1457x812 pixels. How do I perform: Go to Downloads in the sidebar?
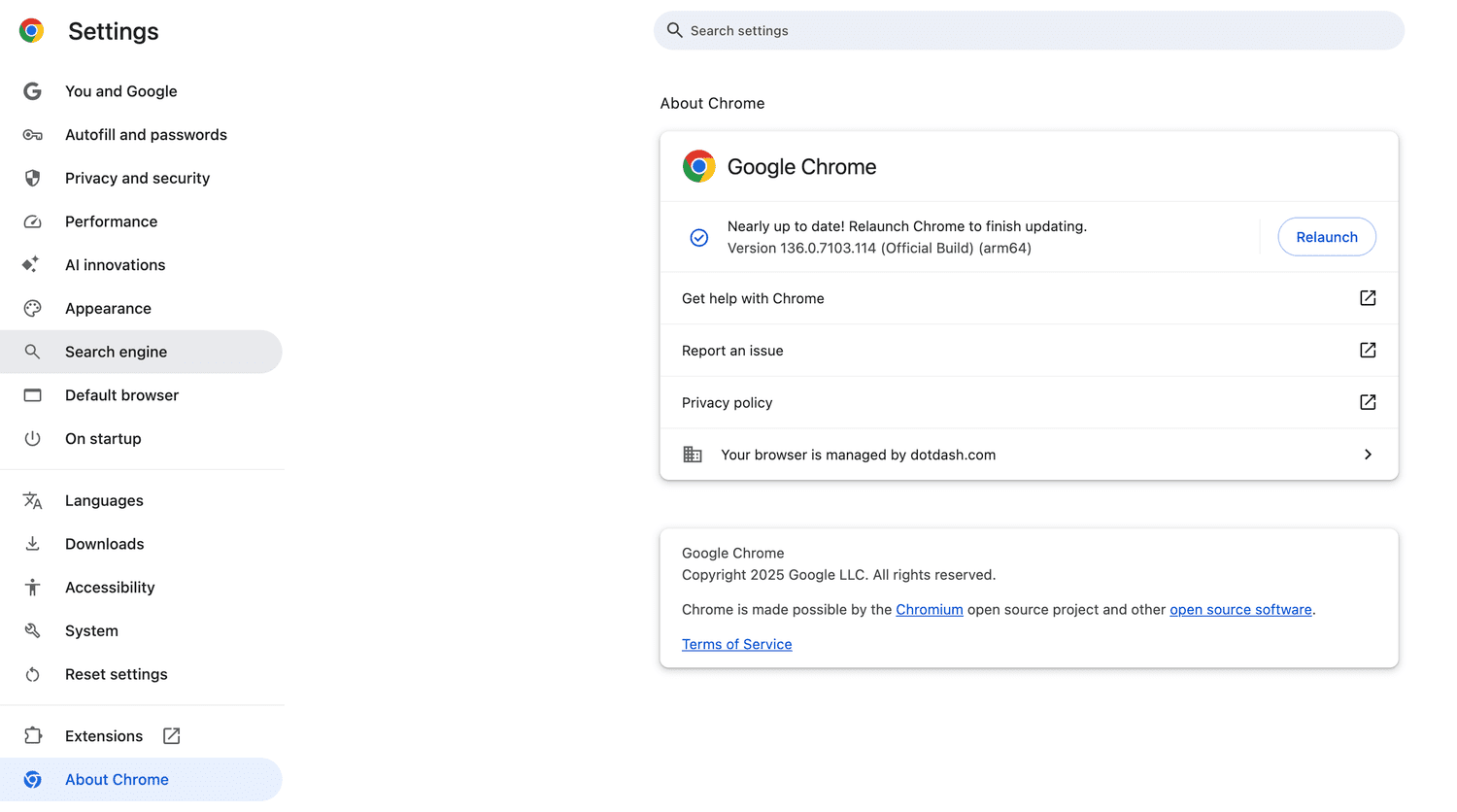pos(104,544)
